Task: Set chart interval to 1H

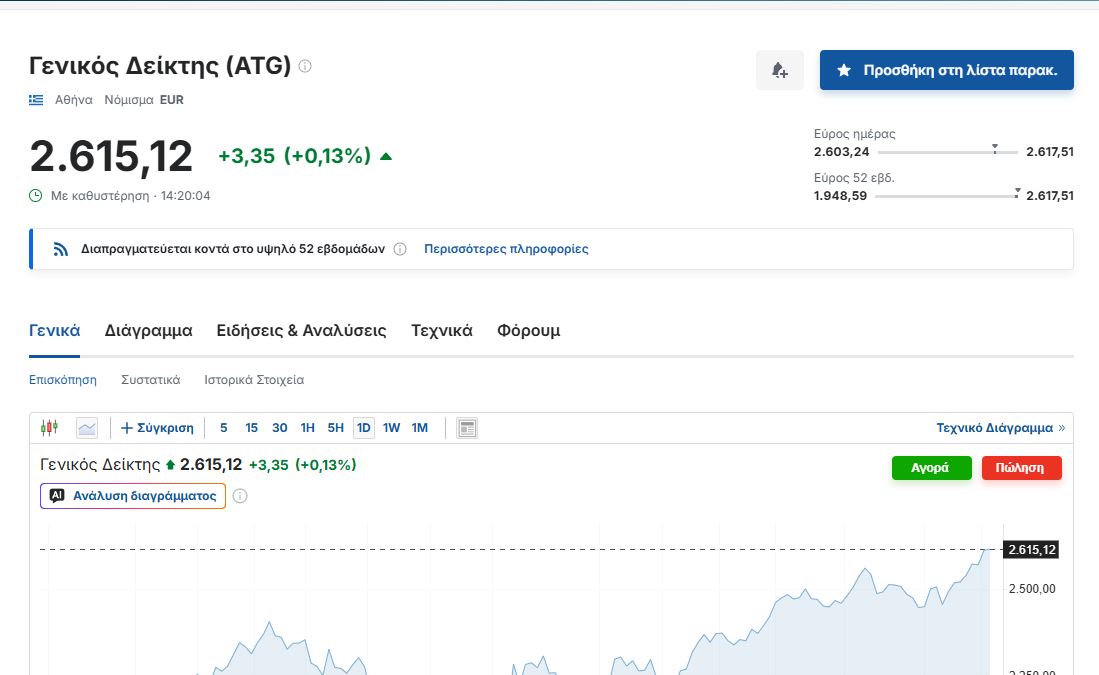Action: coord(308,428)
